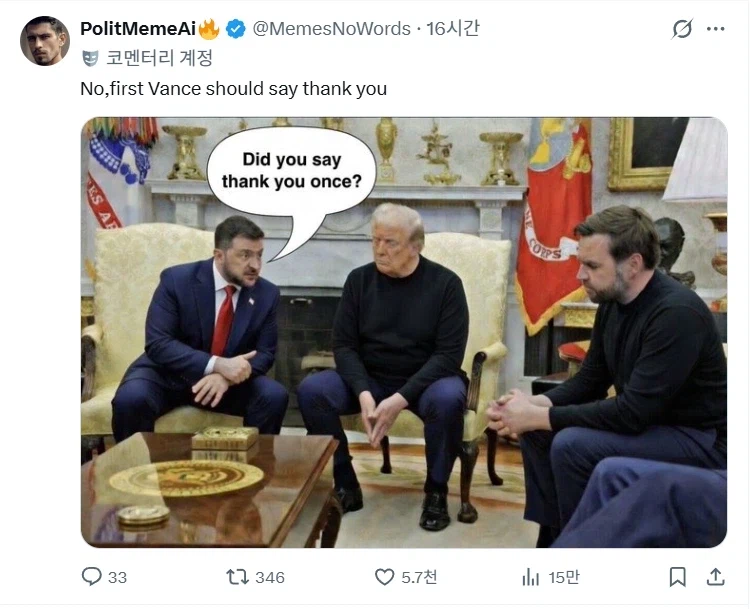Click the tweet text about Vance
This screenshot has width=750, height=609.
[x=233, y=89]
